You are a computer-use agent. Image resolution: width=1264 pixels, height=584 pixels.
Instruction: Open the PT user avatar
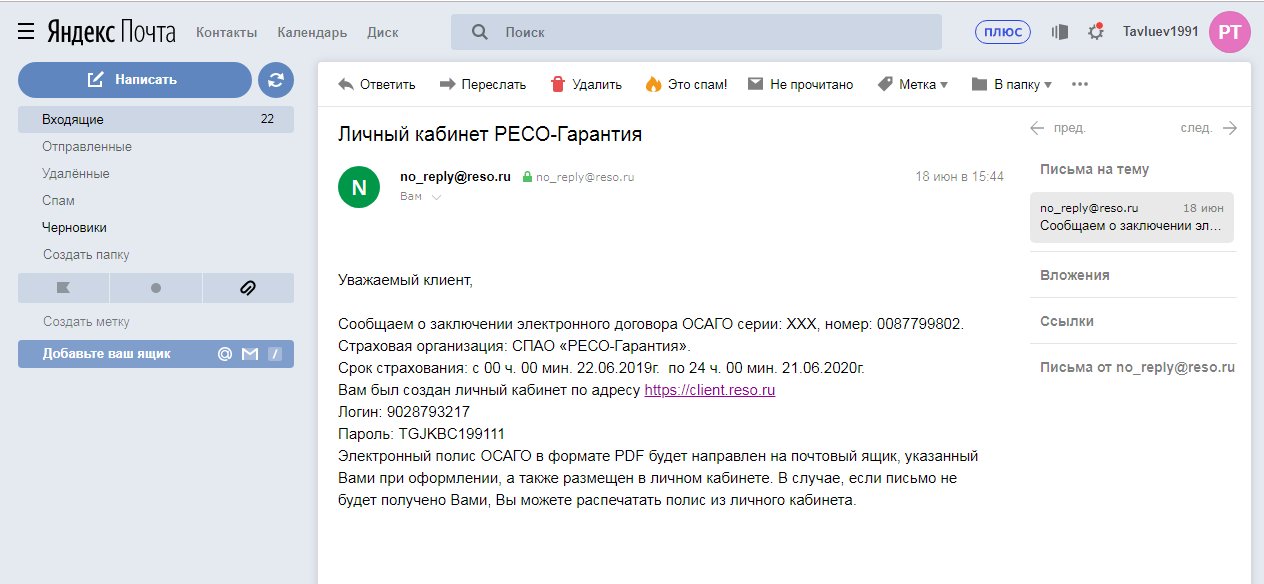coord(1230,32)
